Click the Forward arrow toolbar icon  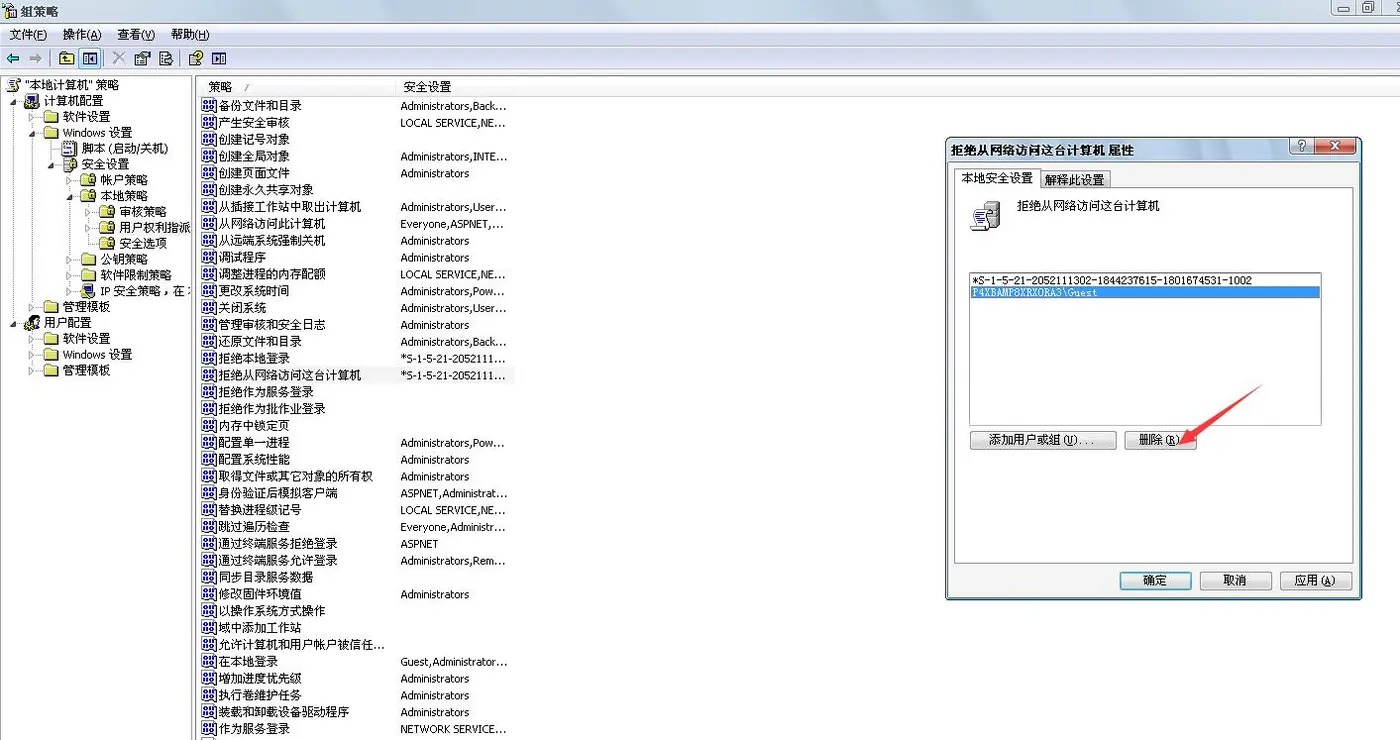click(x=36, y=59)
